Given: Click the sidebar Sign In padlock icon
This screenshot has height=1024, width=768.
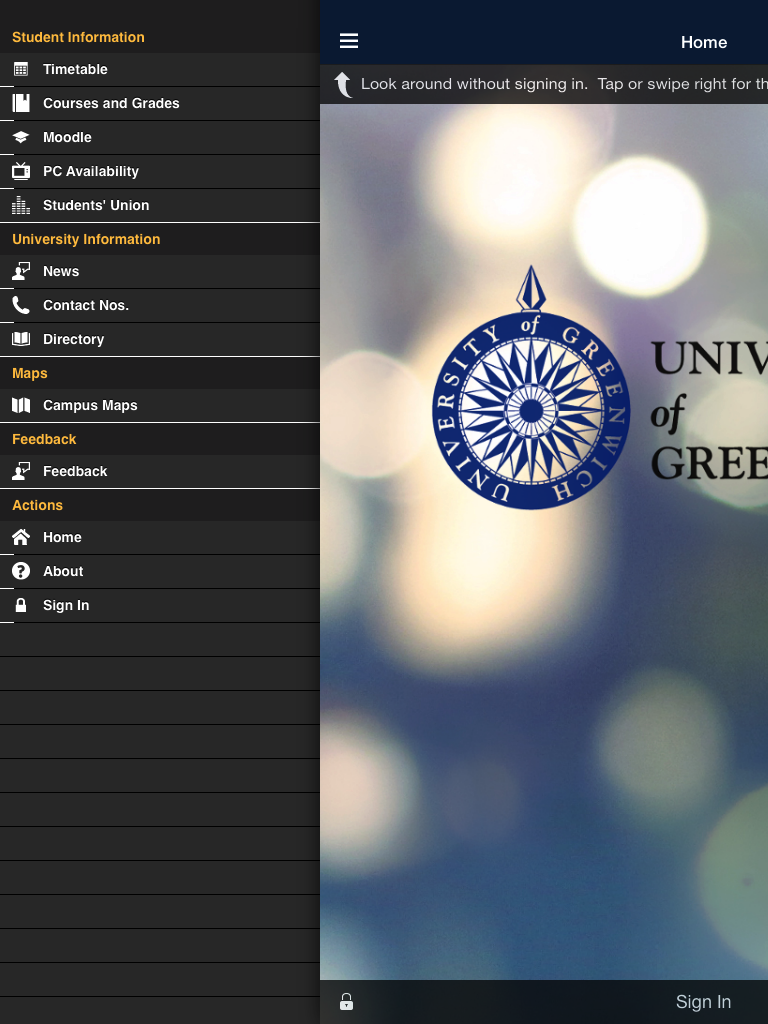Looking at the screenshot, I should point(21,605).
